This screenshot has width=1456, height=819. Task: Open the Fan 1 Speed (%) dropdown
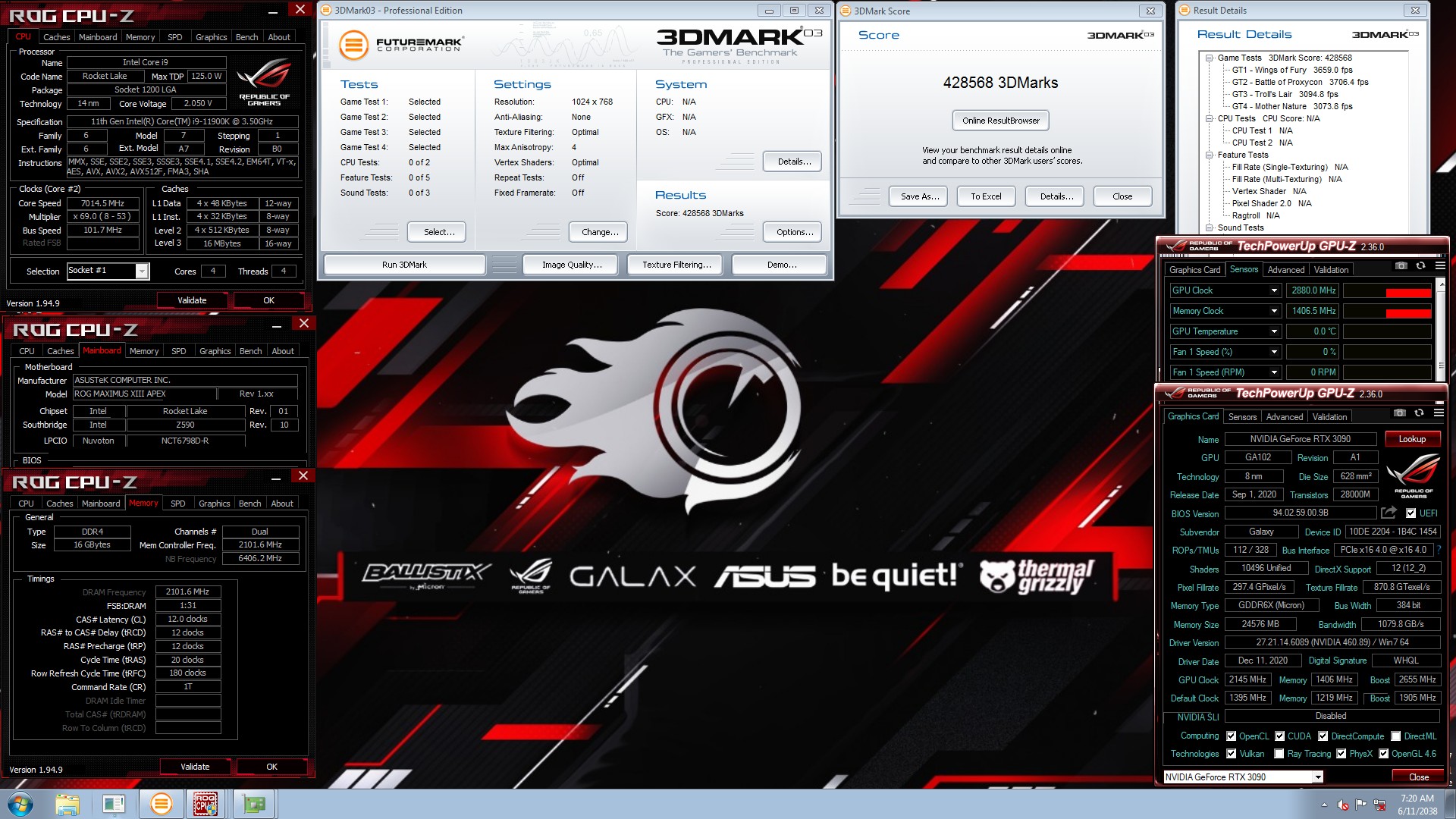click(x=1274, y=352)
